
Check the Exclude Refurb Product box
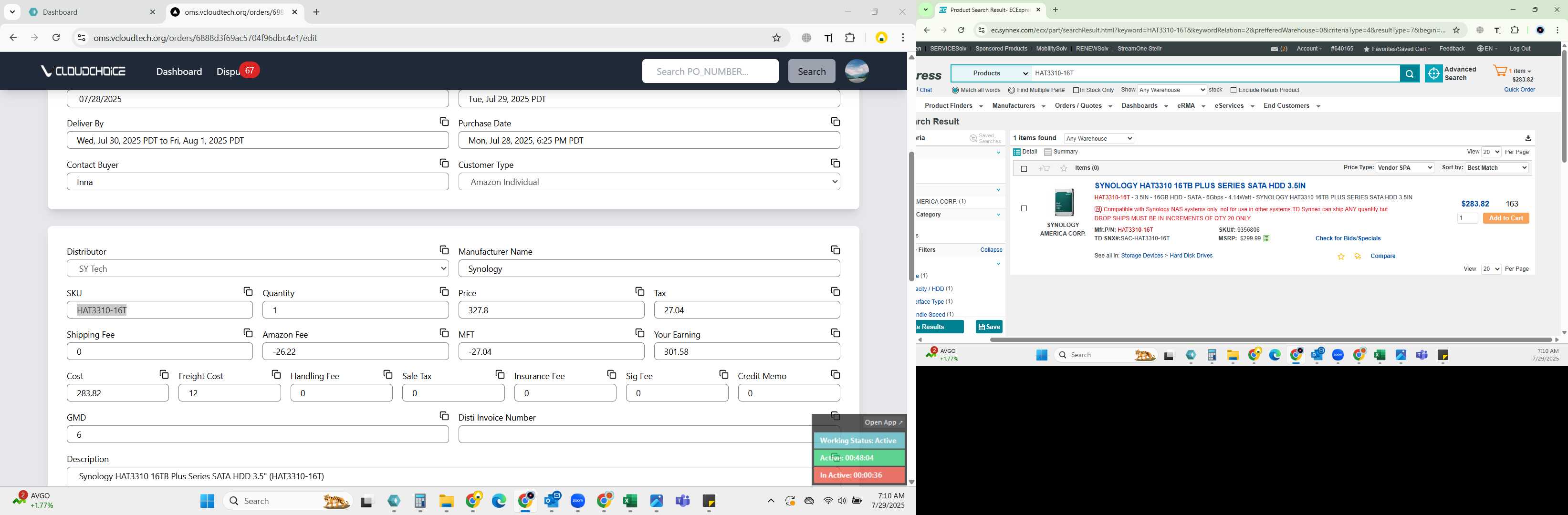[1233, 91]
